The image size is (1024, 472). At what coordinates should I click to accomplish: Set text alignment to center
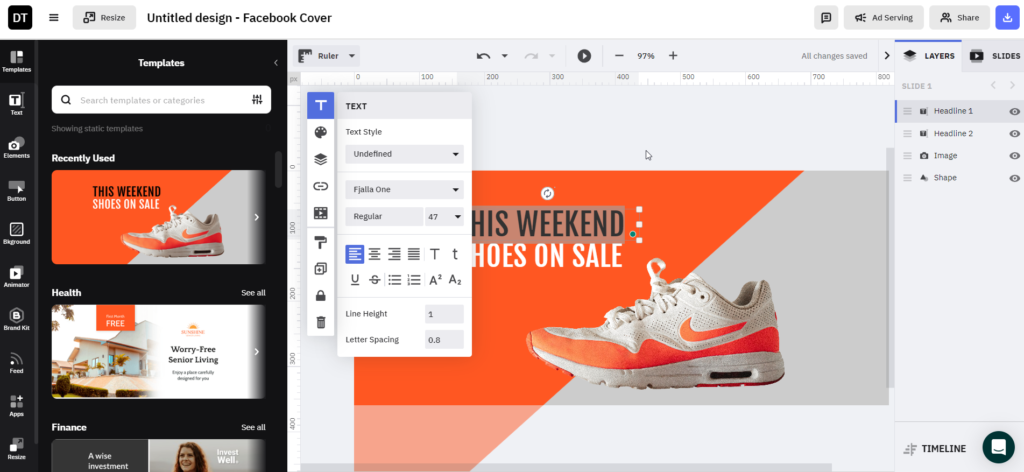[x=374, y=254]
